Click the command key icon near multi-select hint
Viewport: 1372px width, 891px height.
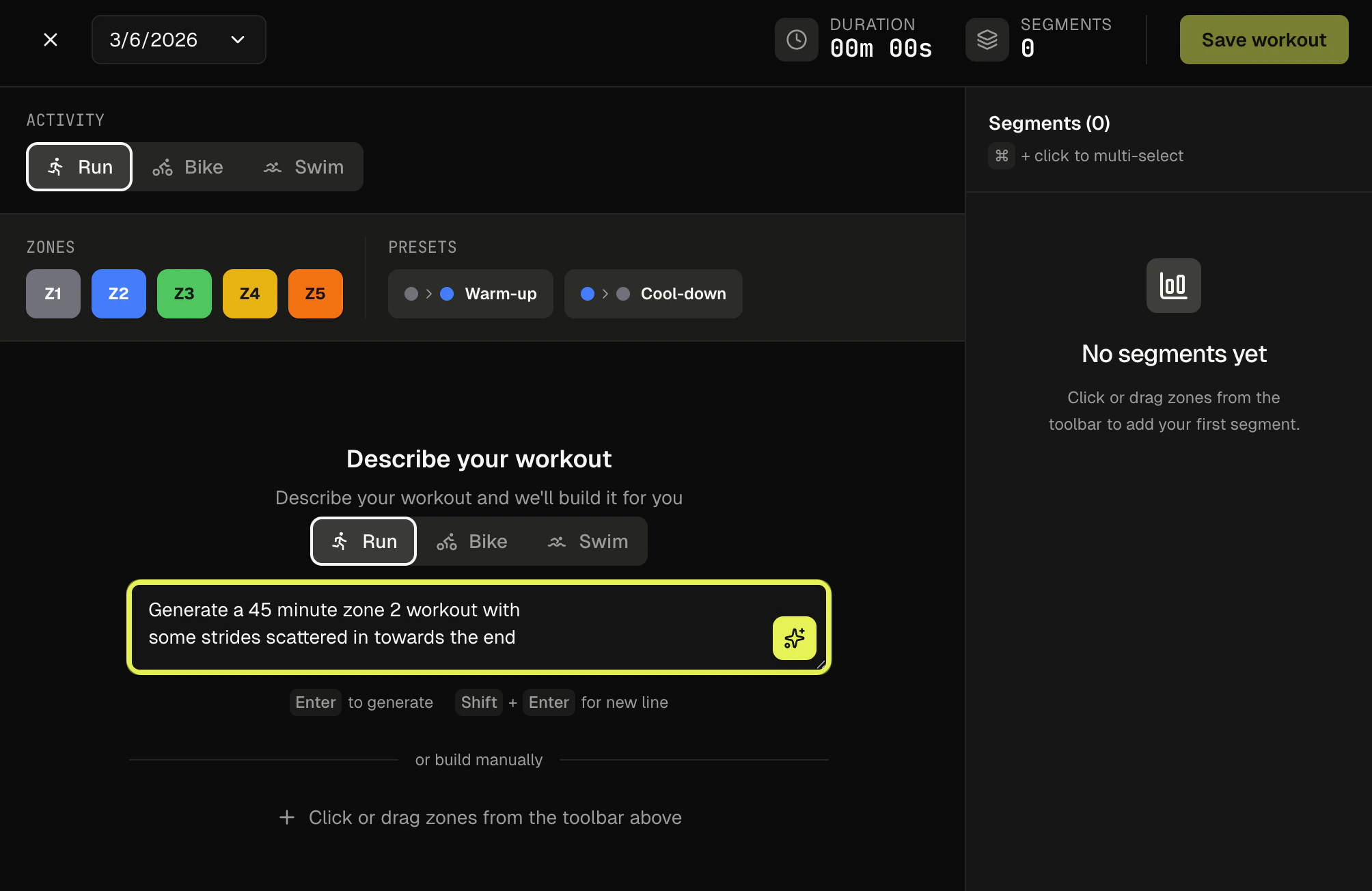pos(1002,156)
